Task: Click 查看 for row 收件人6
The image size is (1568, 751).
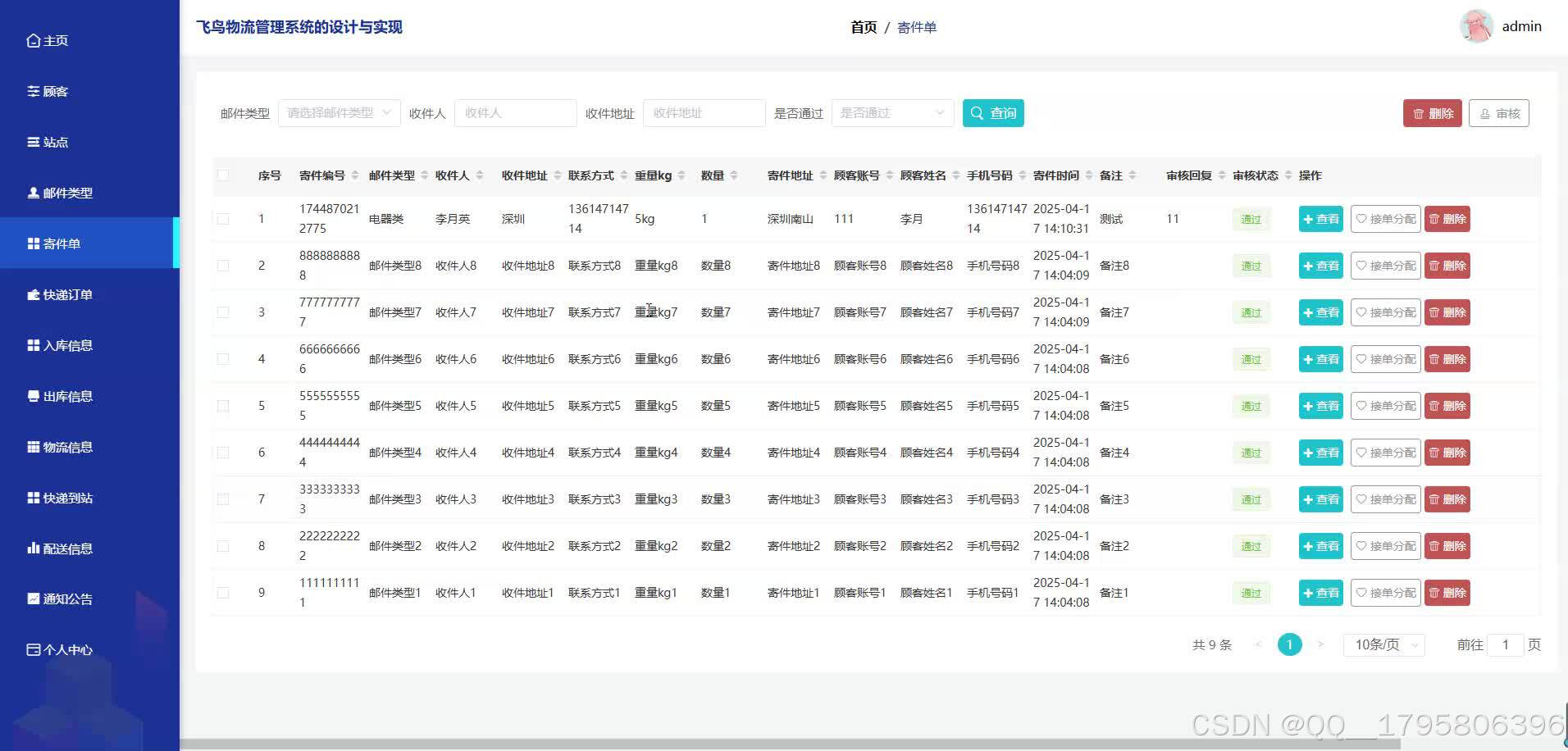Action: (1320, 359)
